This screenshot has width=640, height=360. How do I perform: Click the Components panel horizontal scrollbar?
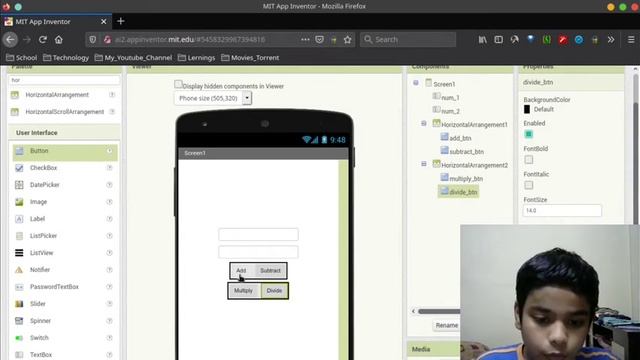pyautogui.click(x=439, y=311)
